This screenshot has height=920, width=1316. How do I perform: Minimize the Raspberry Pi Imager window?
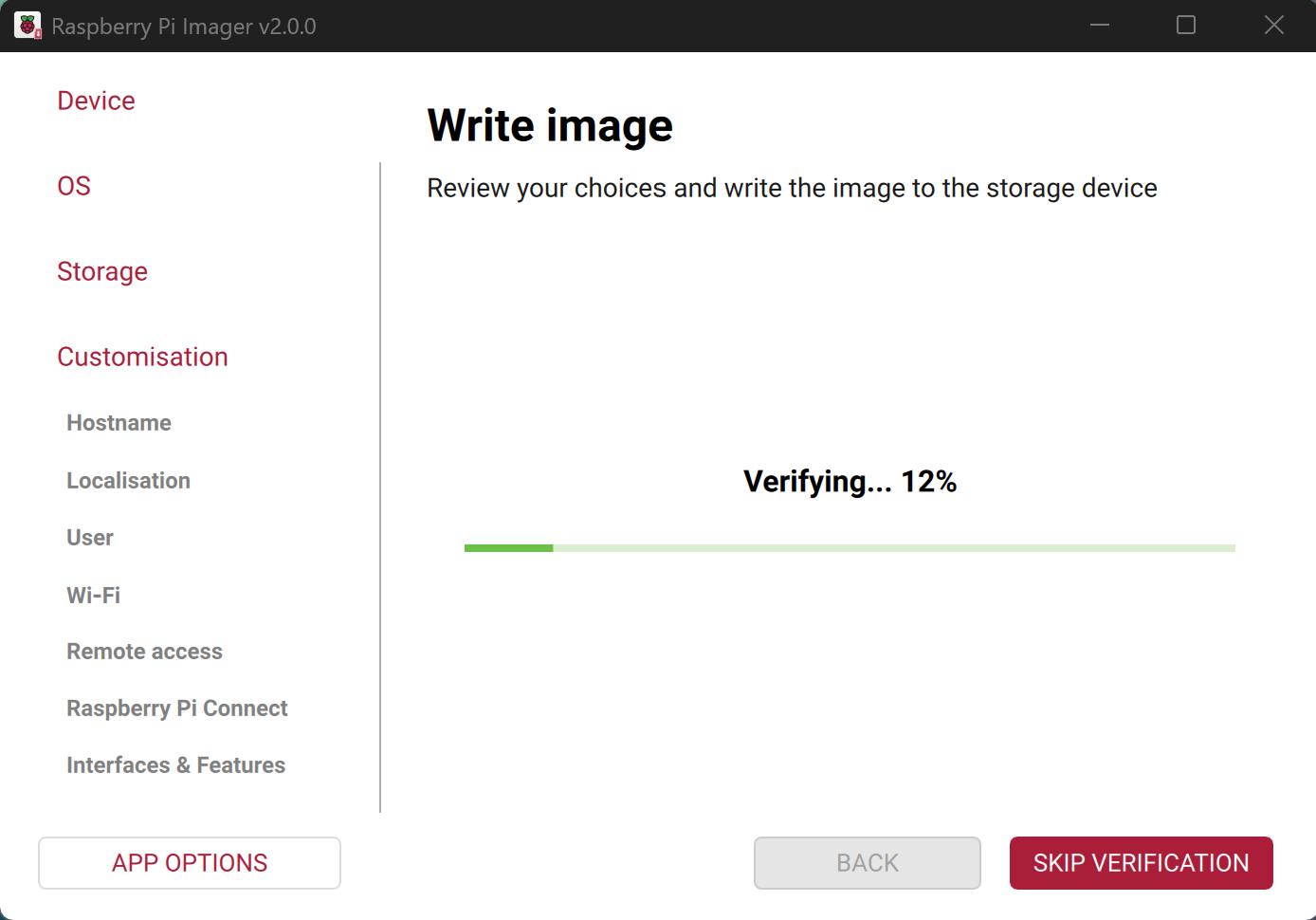point(1100,26)
